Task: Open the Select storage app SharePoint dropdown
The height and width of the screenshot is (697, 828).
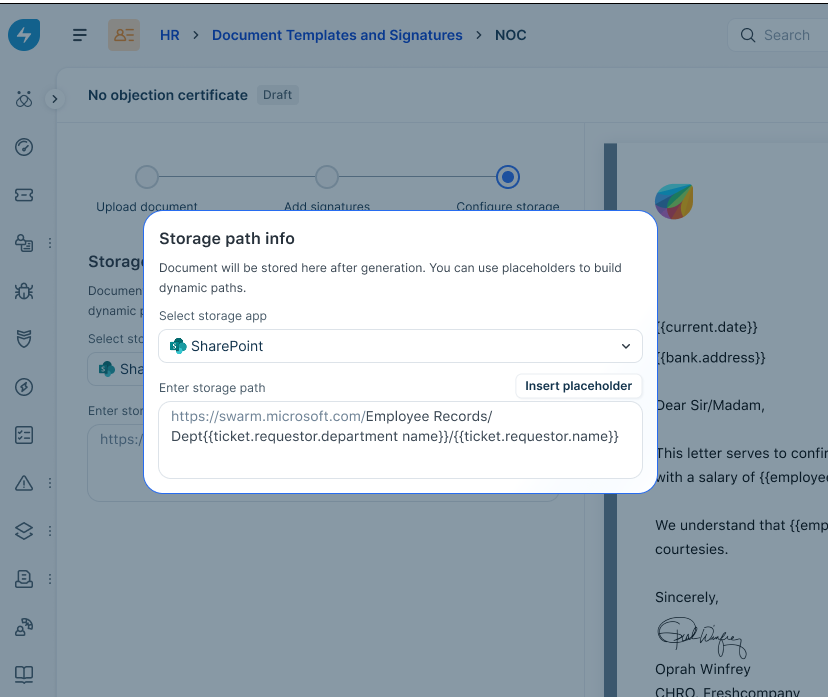Action: tap(400, 346)
